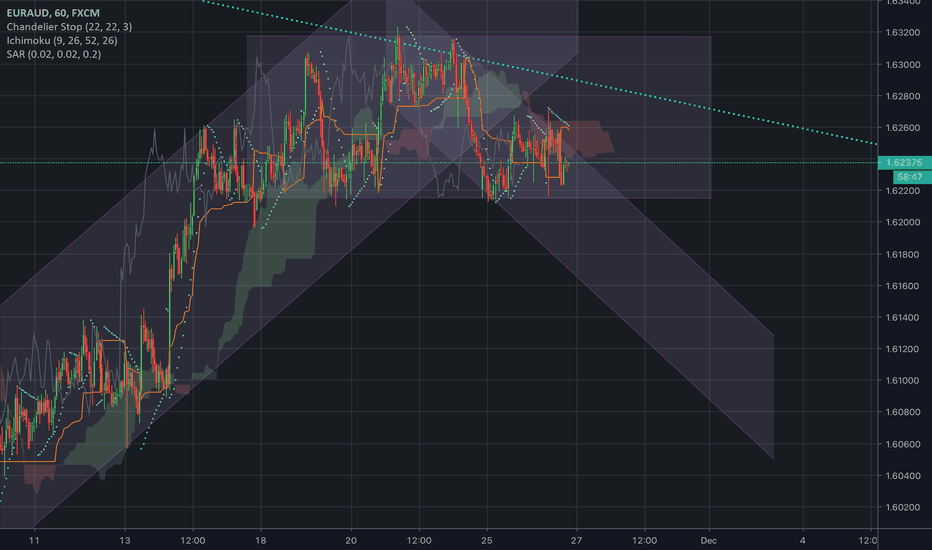This screenshot has width=932, height=550.
Task: Select the 18 date on time axis
Action: tap(260, 539)
